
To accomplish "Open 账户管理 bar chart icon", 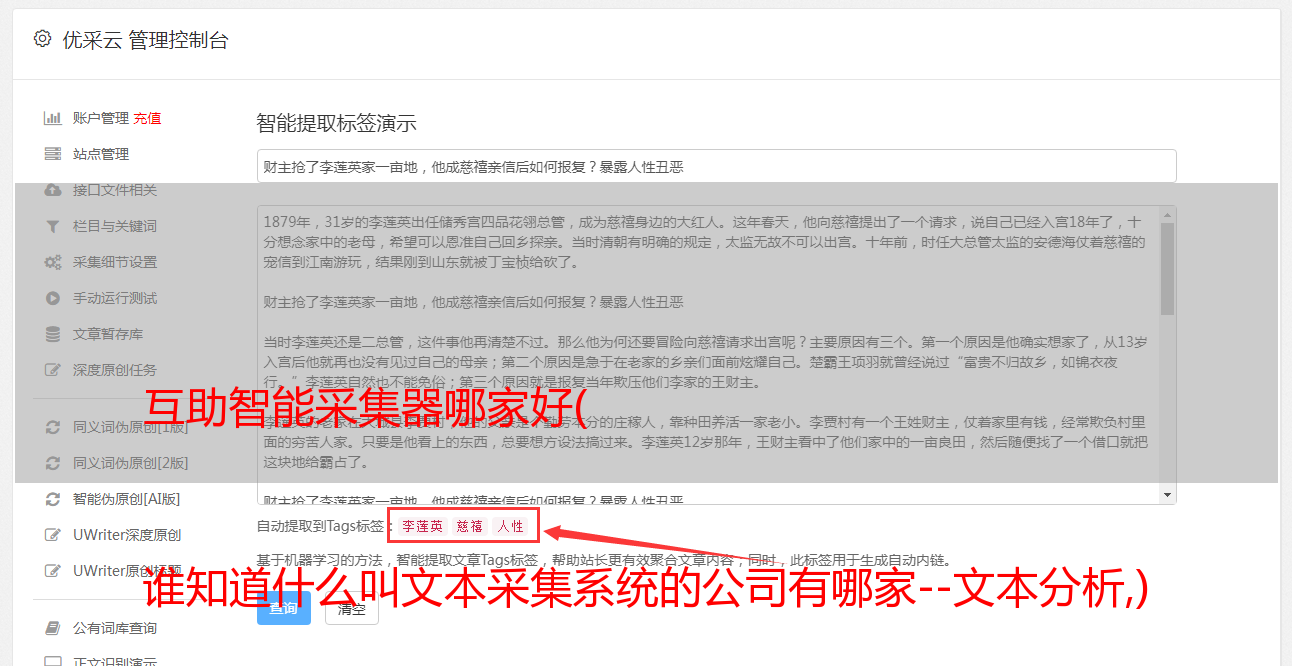I will [53, 118].
